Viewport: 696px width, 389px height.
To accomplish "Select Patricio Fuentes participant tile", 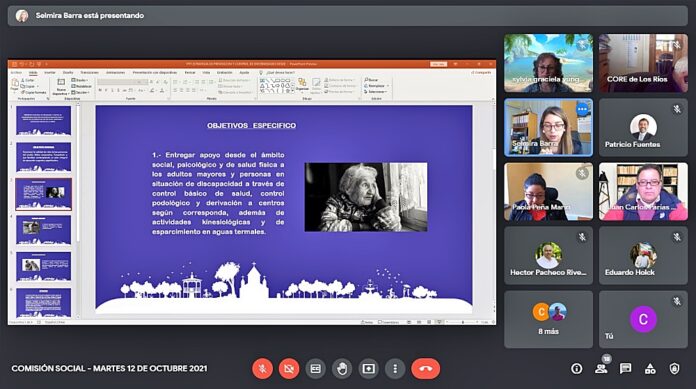I will point(643,127).
